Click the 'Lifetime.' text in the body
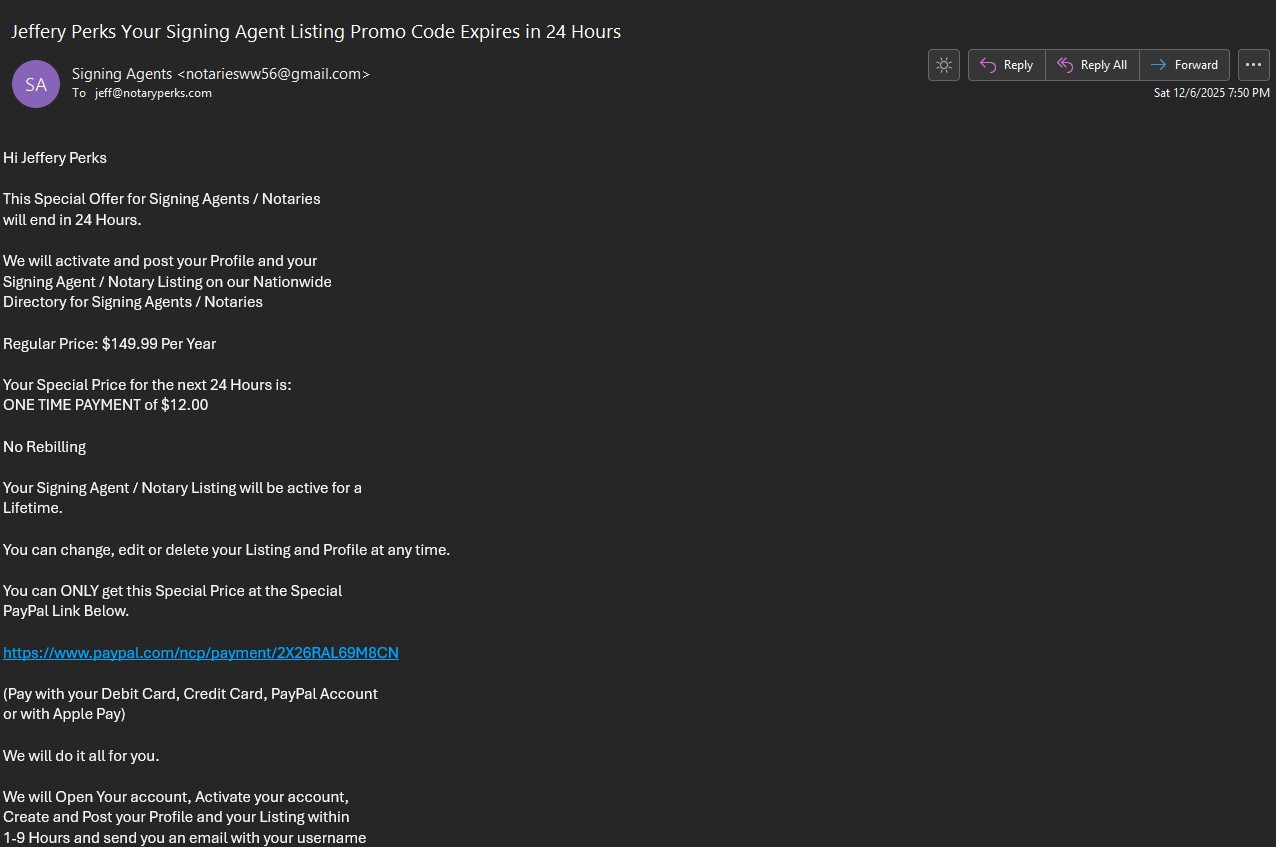 [x=33, y=508]
